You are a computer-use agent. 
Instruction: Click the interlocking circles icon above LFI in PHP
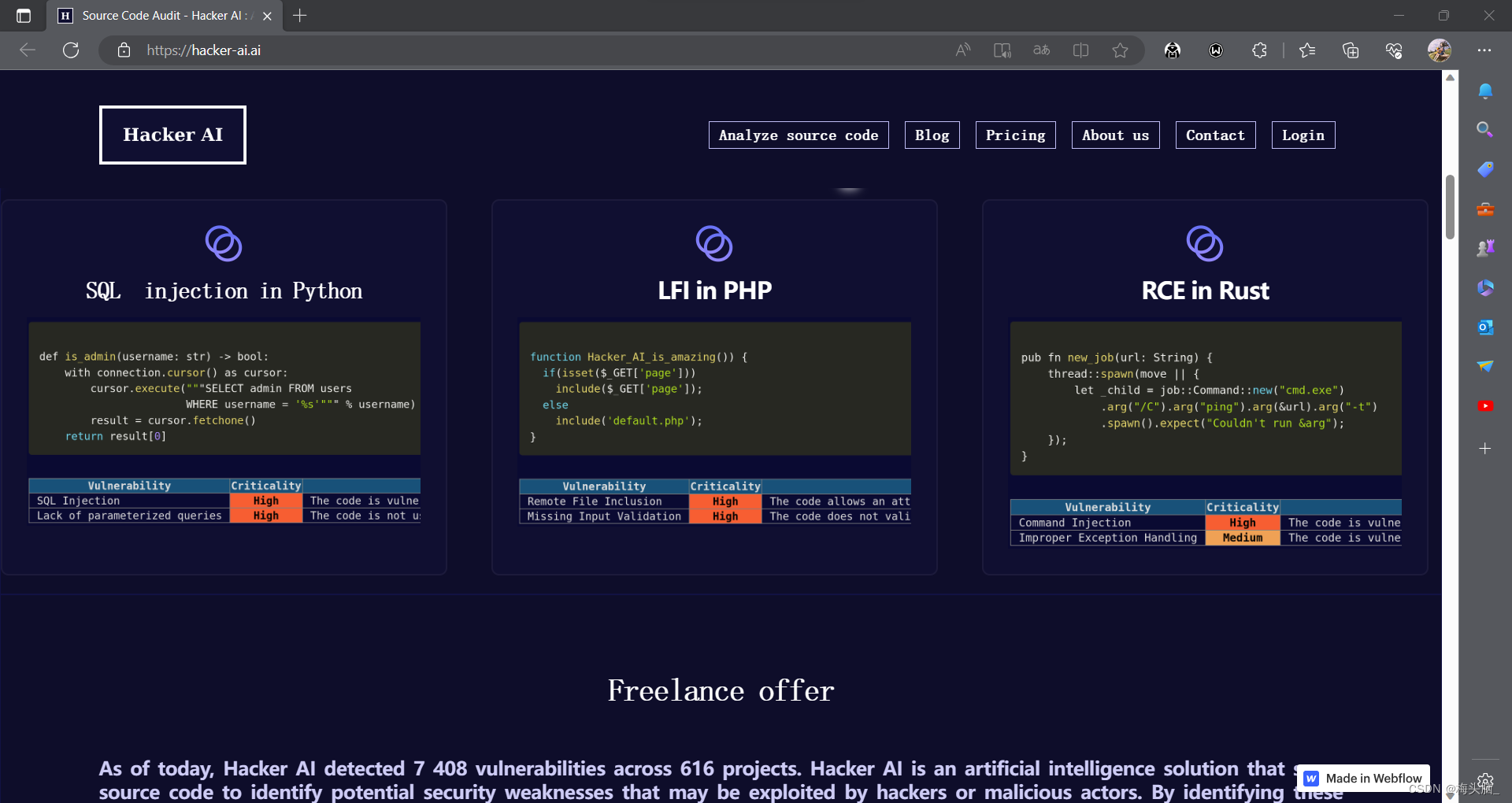point(714,243)
